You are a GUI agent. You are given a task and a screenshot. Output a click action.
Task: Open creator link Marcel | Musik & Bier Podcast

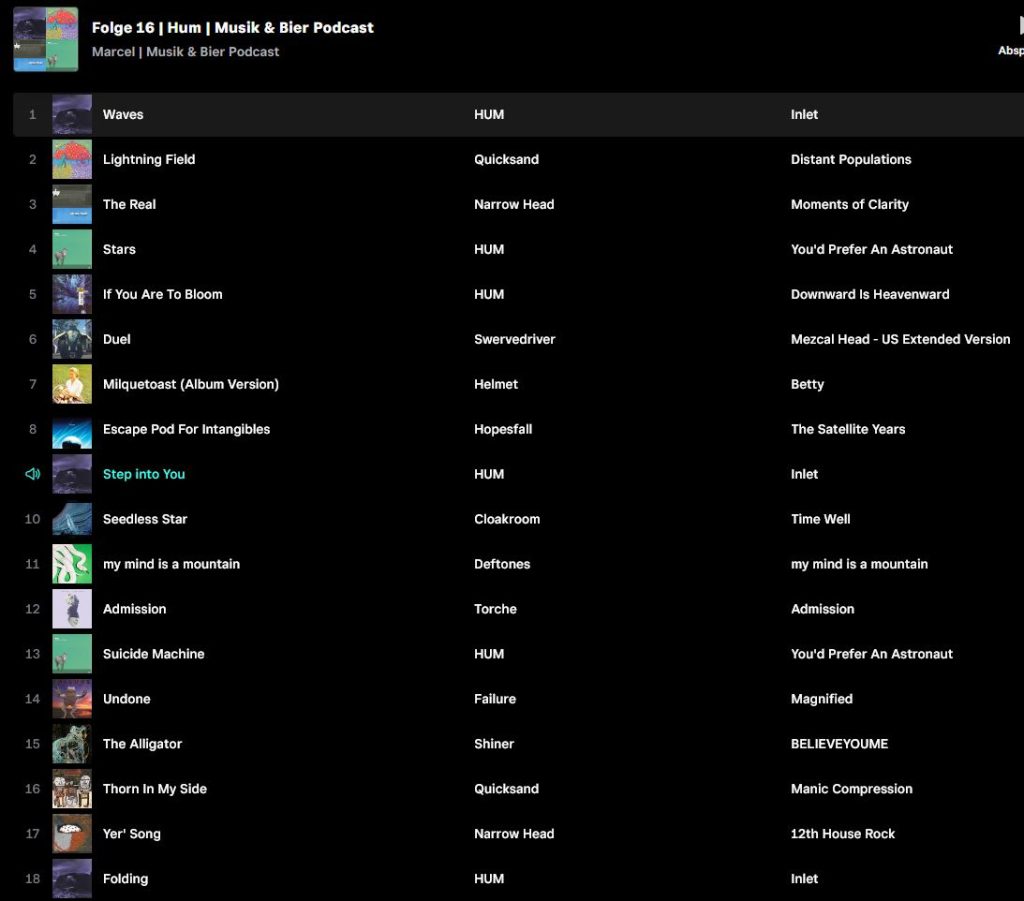tap(185, 52)
